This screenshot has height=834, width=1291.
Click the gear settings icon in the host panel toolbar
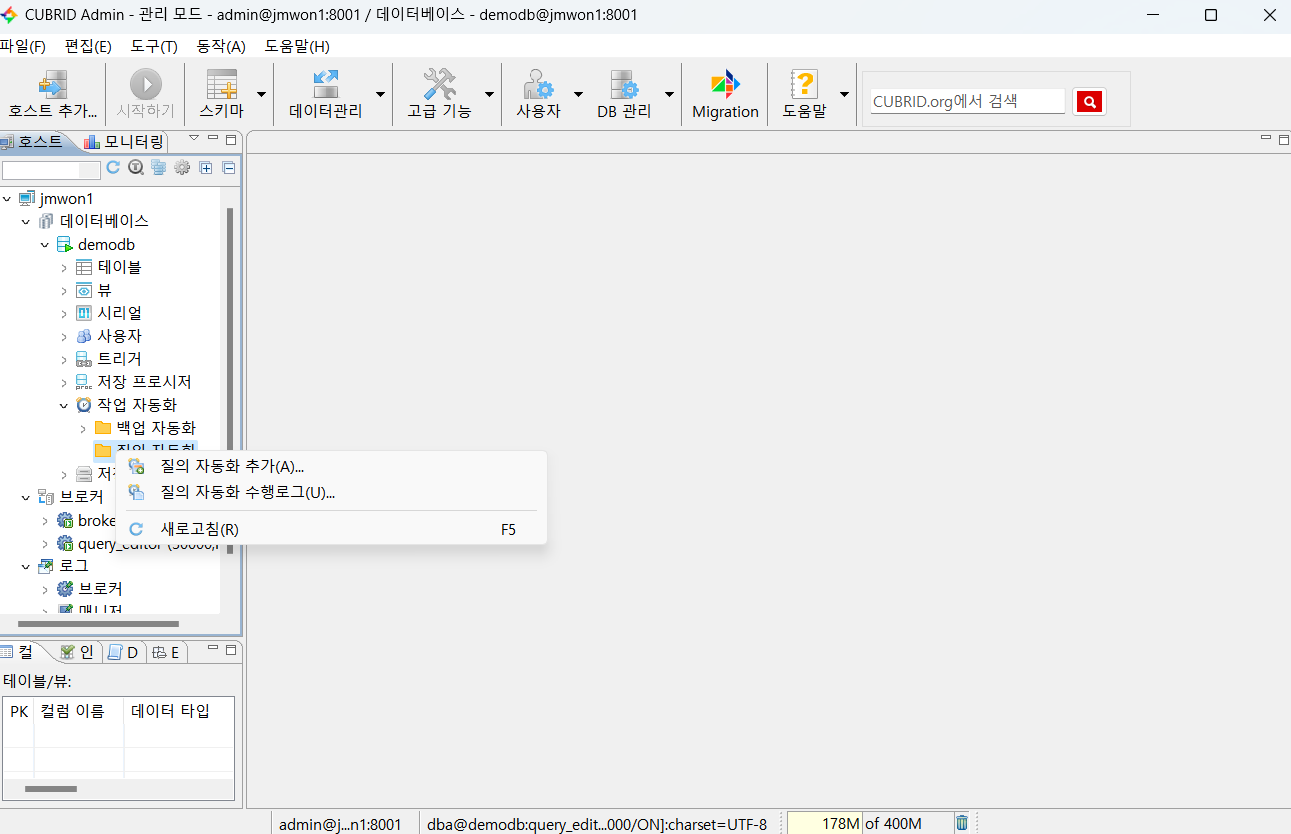click(182, 168)
